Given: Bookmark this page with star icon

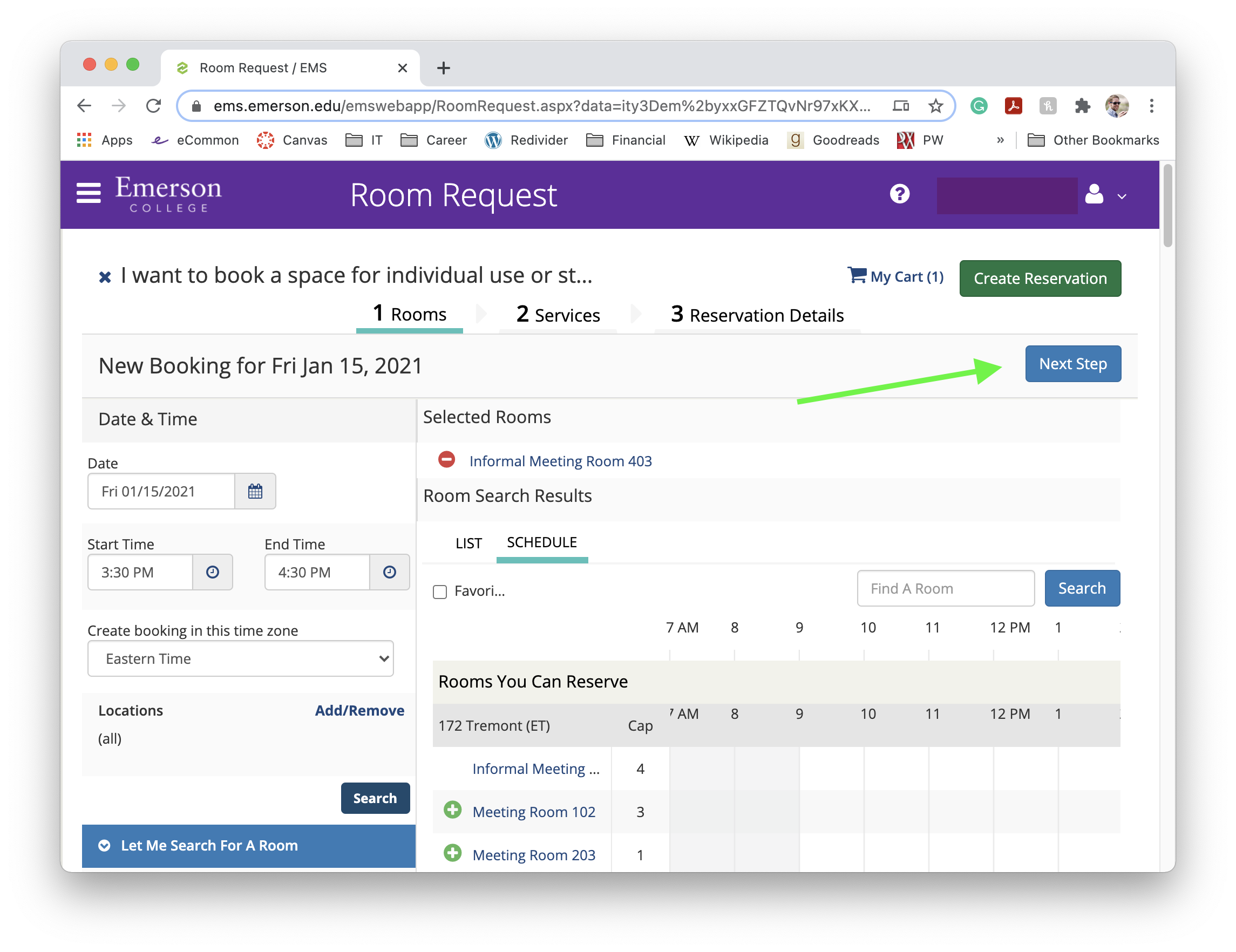Looking at the screenshot, I should tap(935, 106).
